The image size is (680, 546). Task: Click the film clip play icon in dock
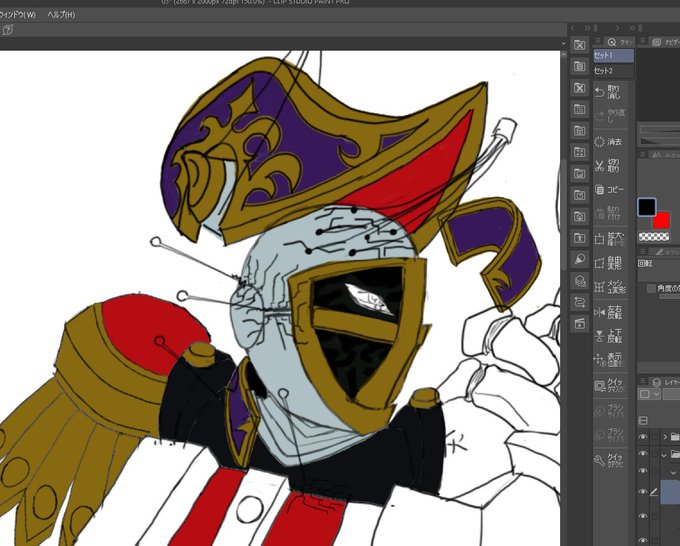(580, 324)
